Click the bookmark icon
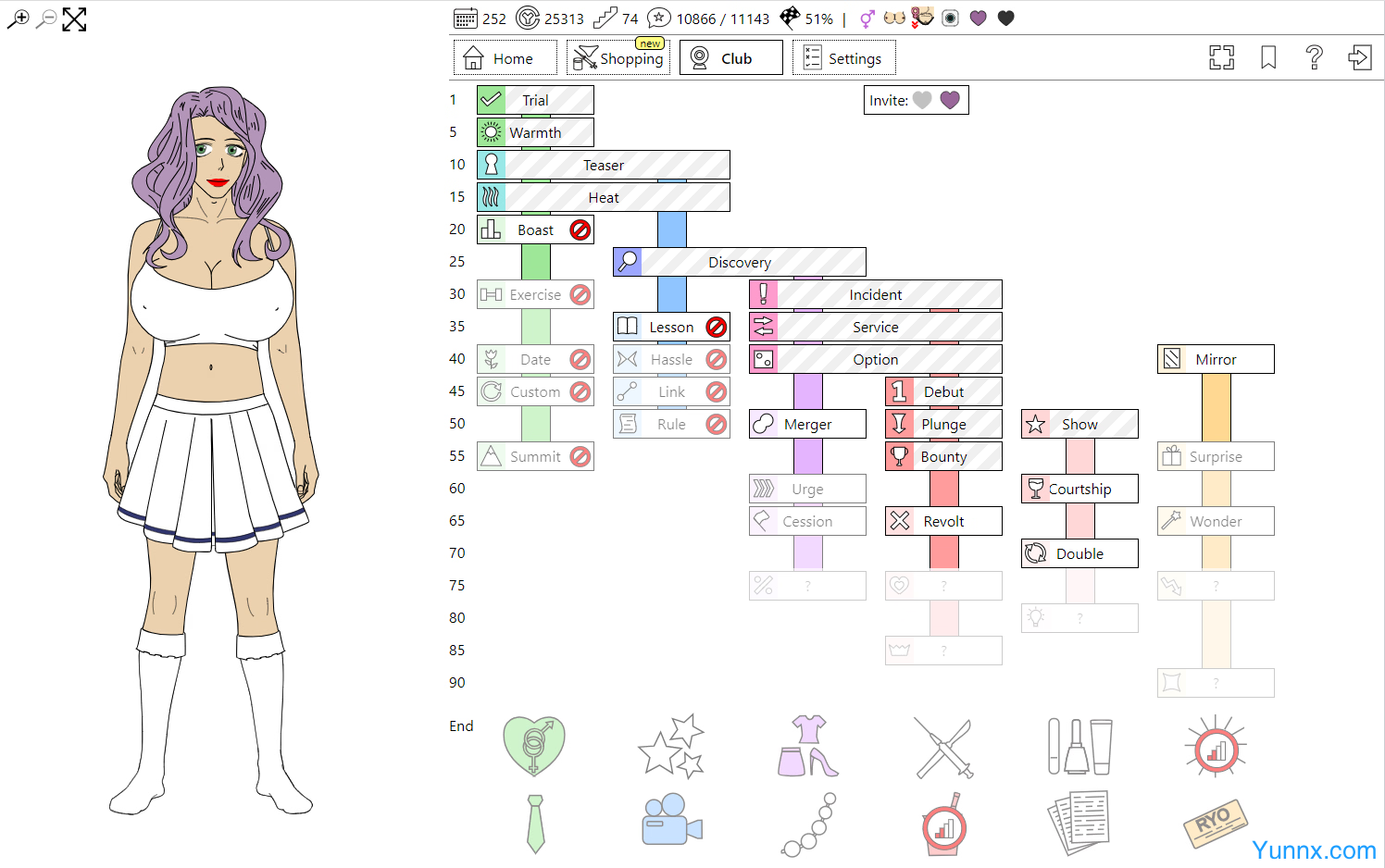 [x=1268, y=57]
